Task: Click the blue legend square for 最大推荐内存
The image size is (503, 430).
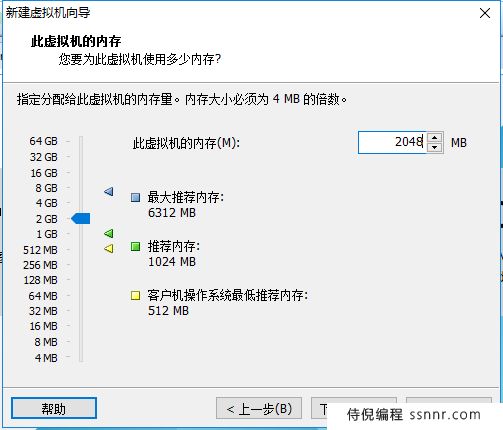Action: click(135, 197)
